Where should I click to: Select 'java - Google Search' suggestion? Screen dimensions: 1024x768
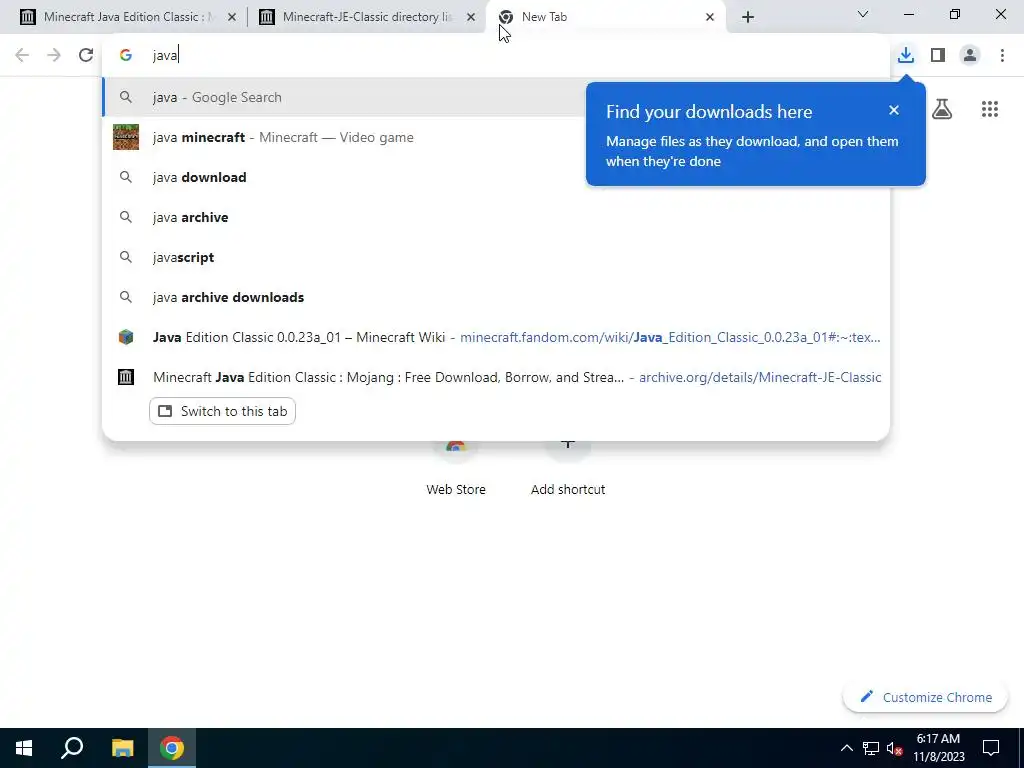[x=496, y=97]
